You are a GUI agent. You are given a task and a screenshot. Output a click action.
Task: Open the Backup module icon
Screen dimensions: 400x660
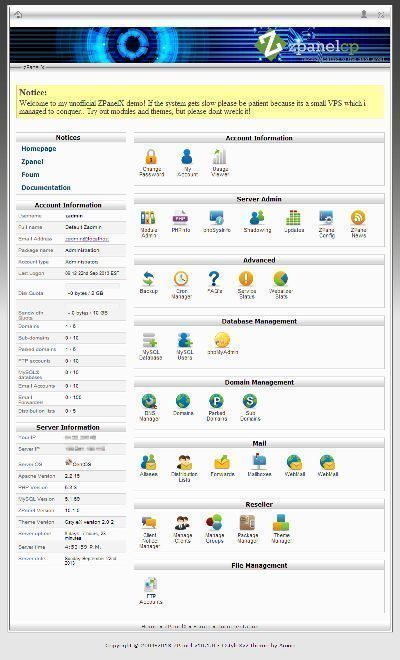[x=148, y=279]
